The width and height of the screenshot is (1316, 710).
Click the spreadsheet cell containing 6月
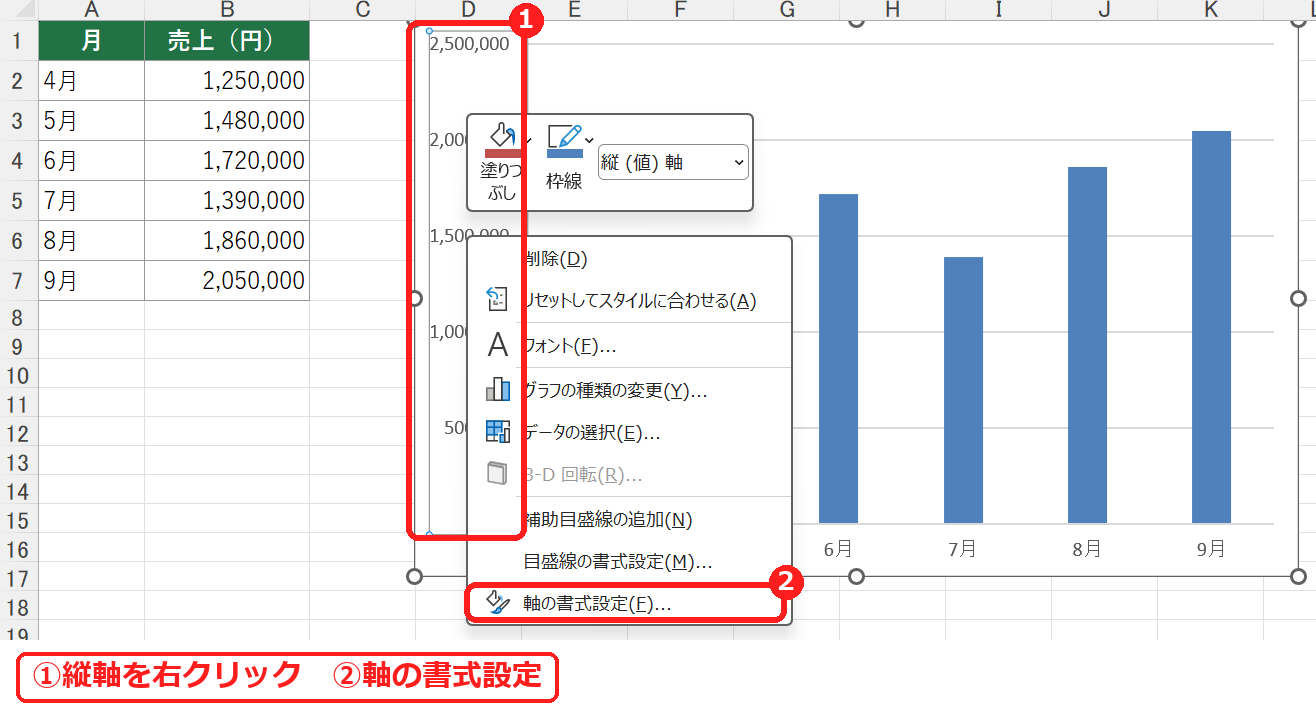point(92,161)
